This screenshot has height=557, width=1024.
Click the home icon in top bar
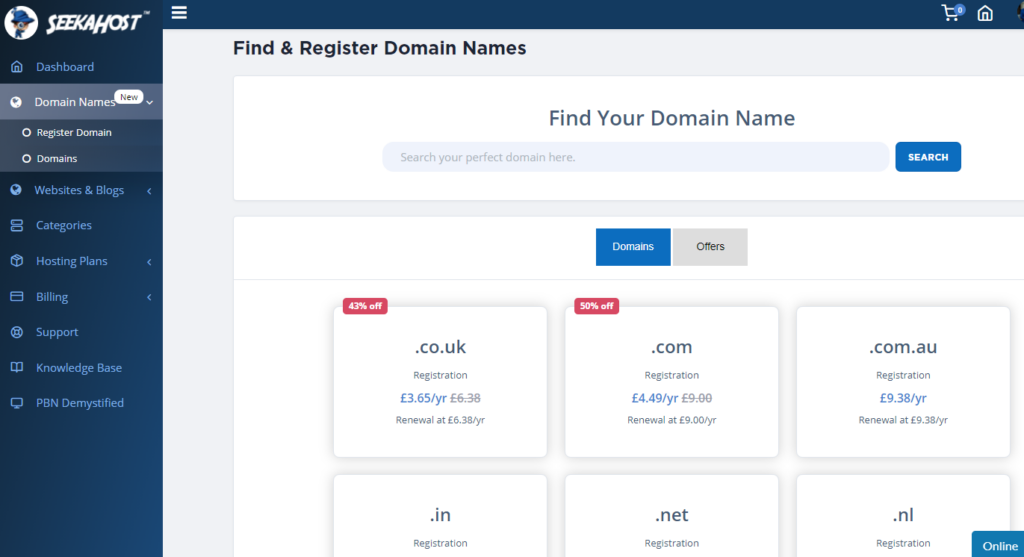(x=985, y=13)
